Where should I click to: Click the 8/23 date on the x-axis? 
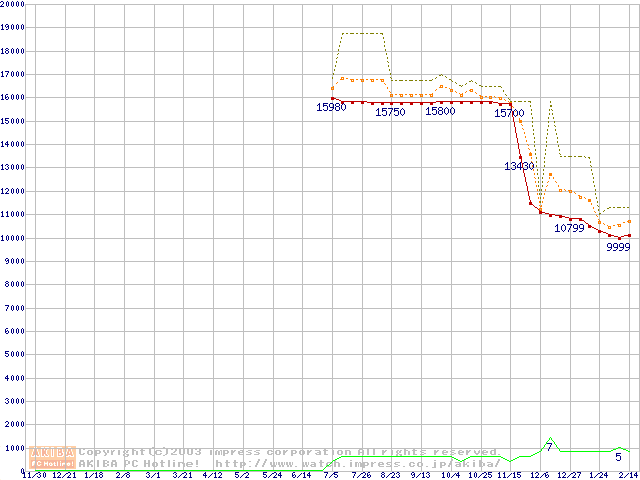coord(390,475)
